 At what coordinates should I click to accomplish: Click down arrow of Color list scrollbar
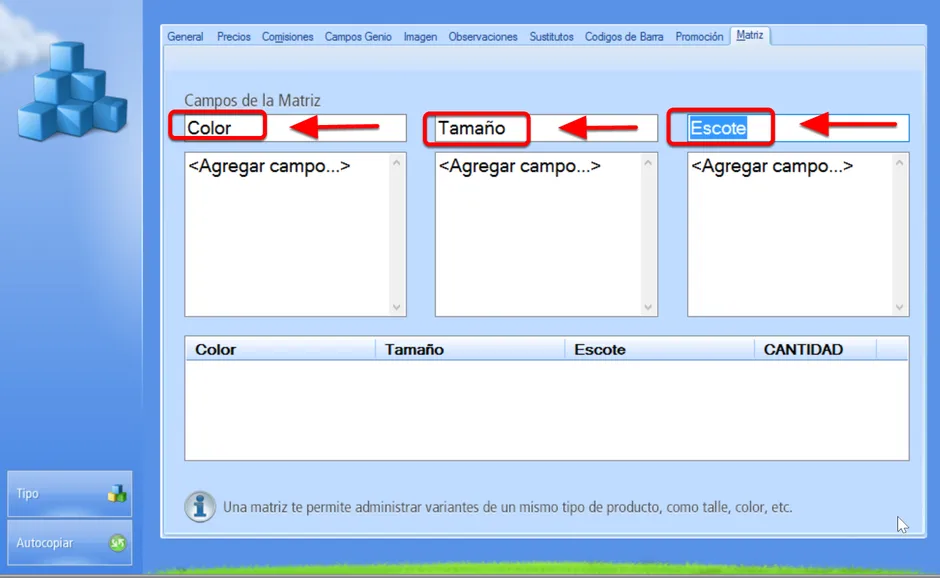[x=396, y=307]
